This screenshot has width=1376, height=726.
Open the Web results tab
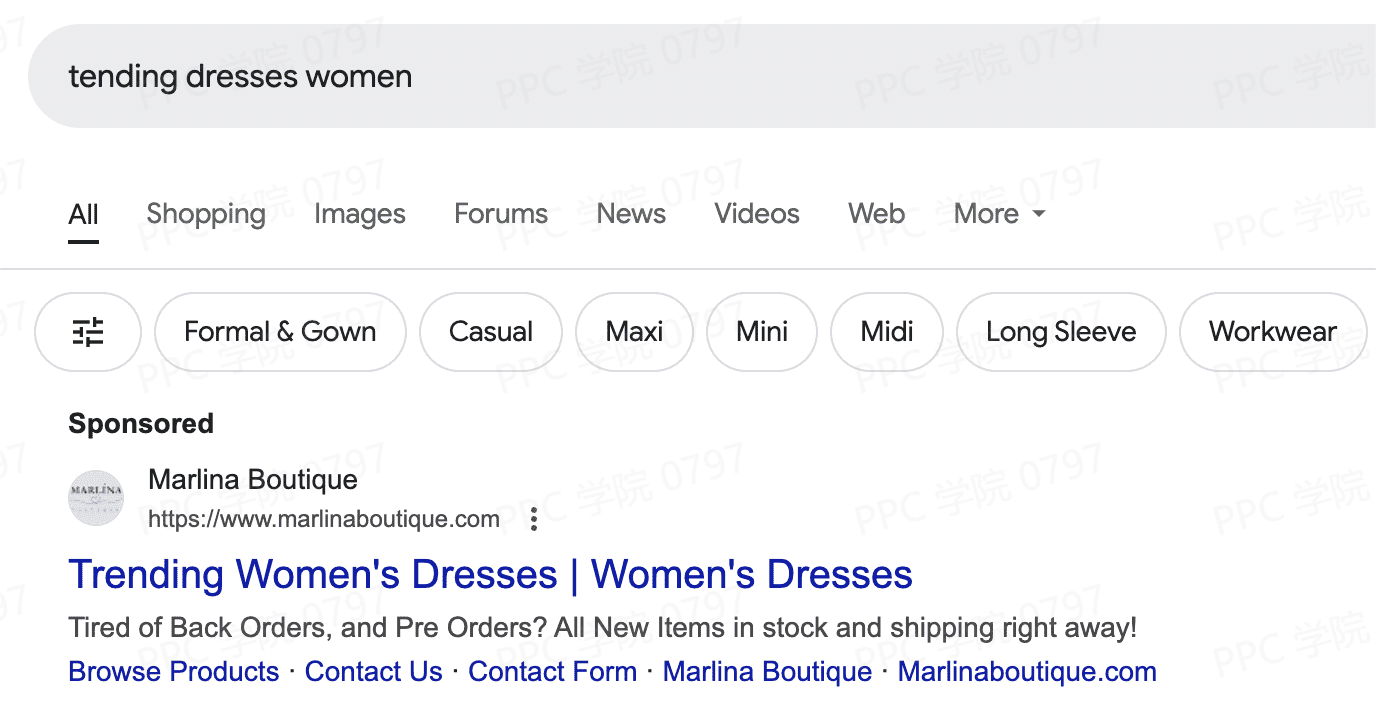pyautogui.click(x=876, y=214)
